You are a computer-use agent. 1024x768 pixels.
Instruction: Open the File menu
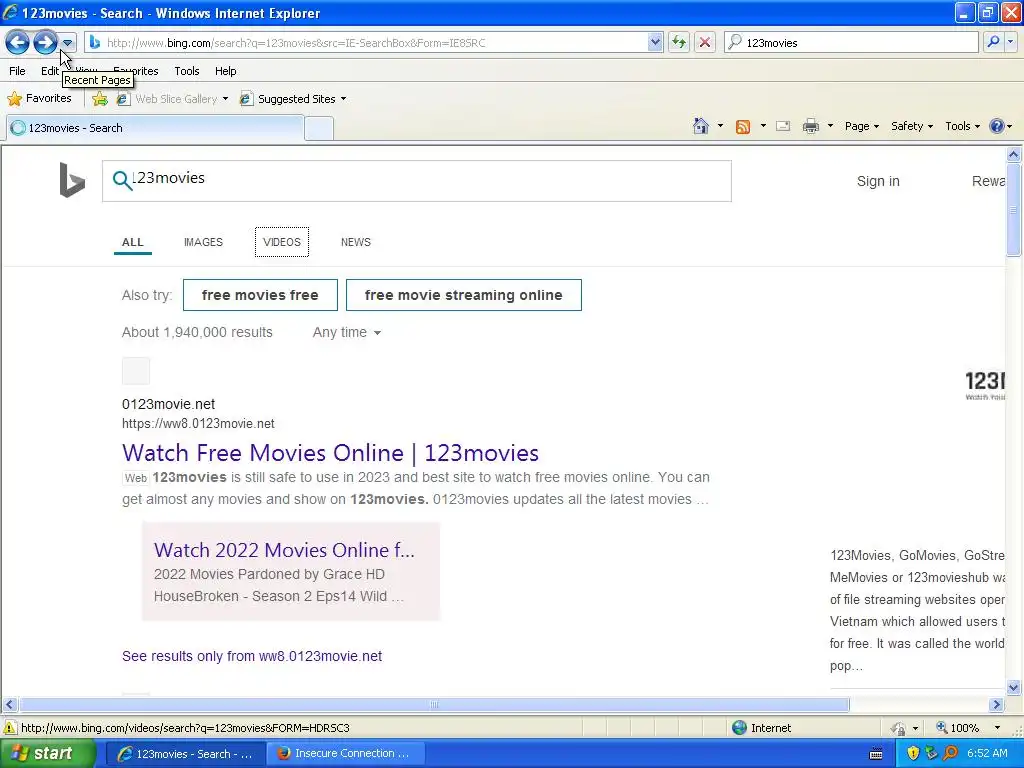(x=18, y=71)
